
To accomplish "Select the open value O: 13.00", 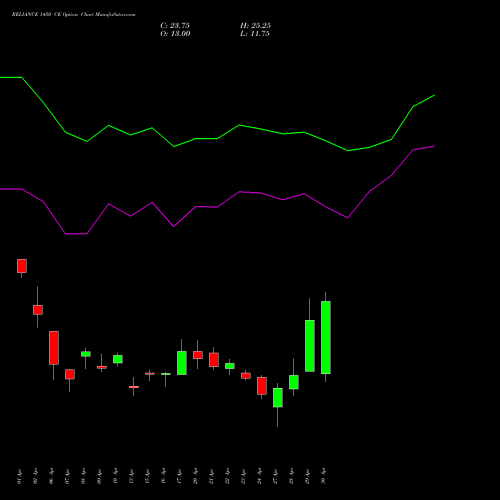I will tap(175, 34).
